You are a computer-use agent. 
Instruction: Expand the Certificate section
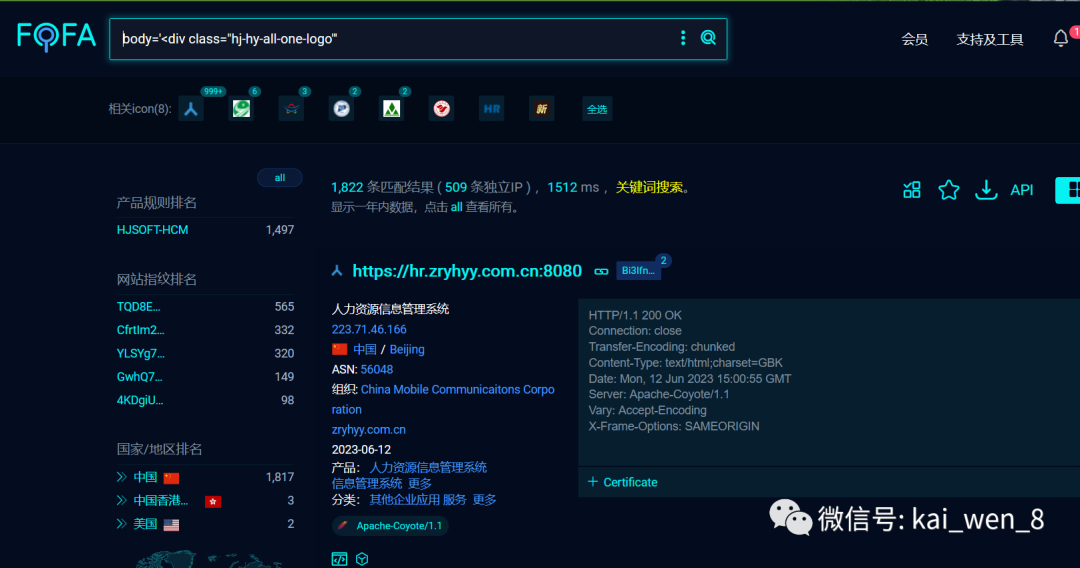pyautogui.click(x=623, y=482)
